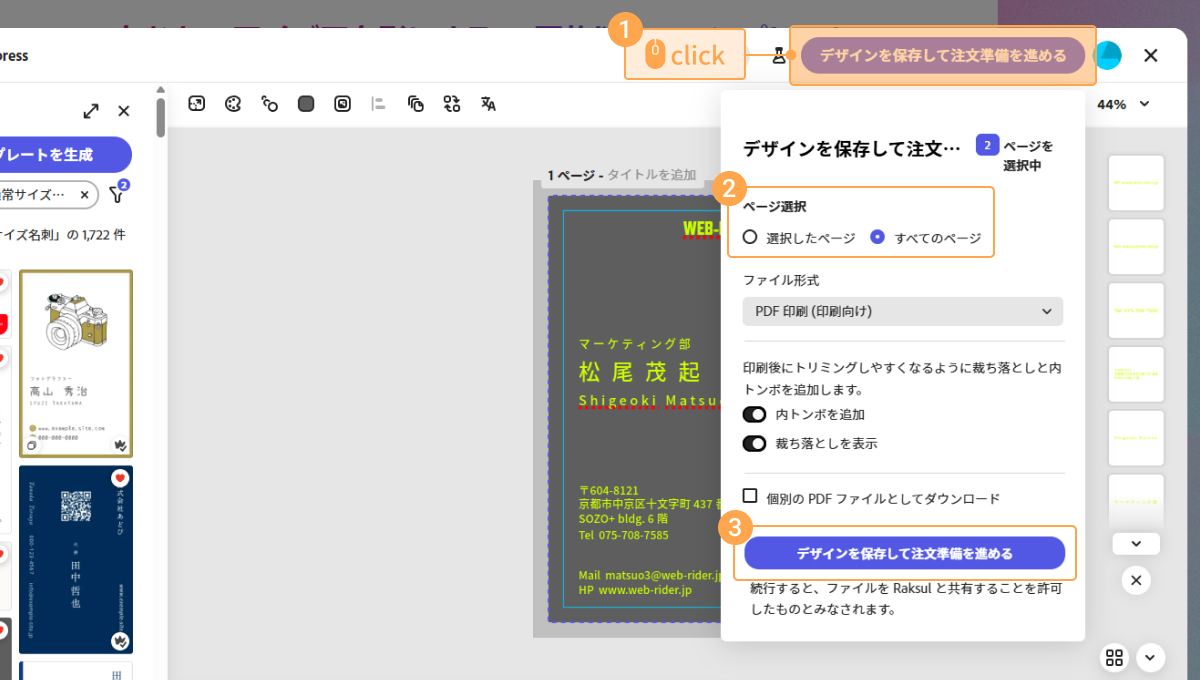Select the second page thumbnail in strip
Screen dimensions: 1200x680
click(x=1136, y=247)
